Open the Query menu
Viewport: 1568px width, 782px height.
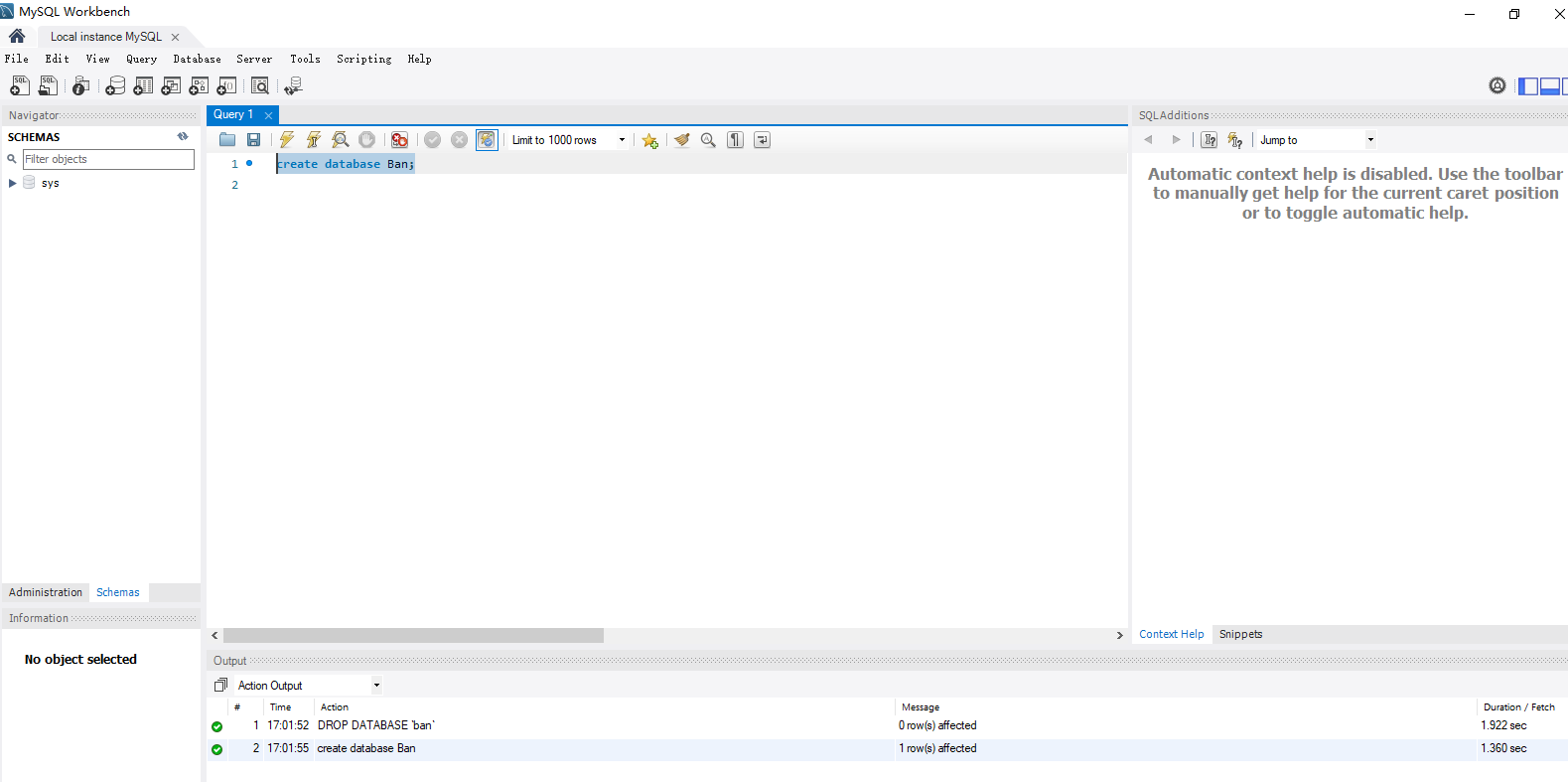coord(142,59)
